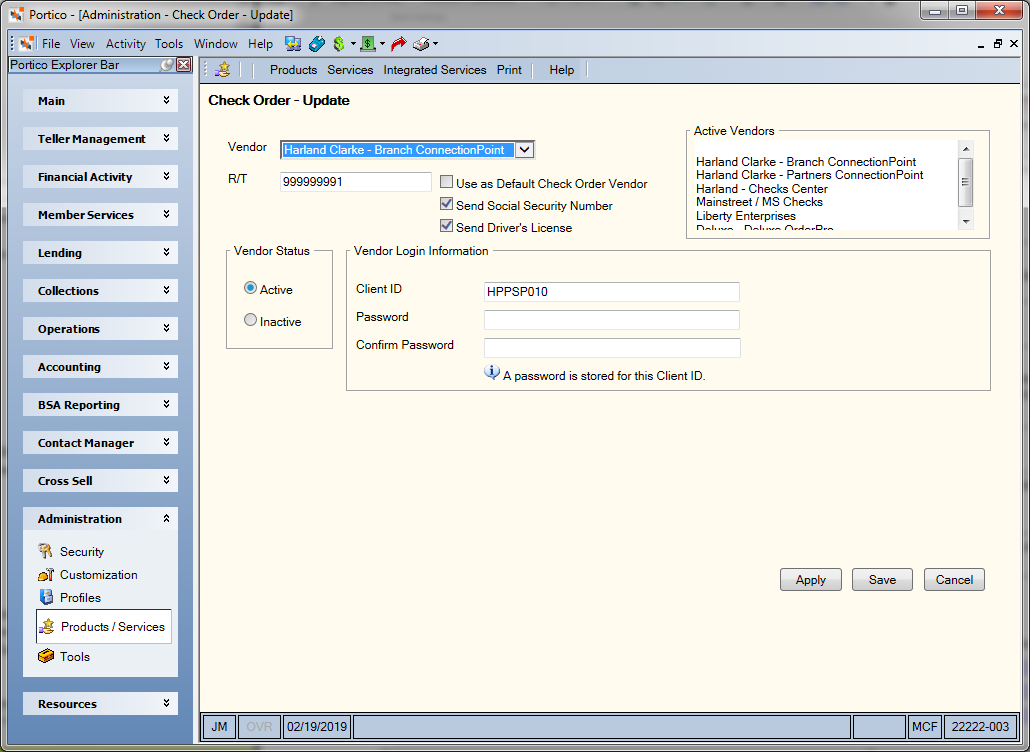
Task: Expand the Accounting section
Action: tap(101, 367)
